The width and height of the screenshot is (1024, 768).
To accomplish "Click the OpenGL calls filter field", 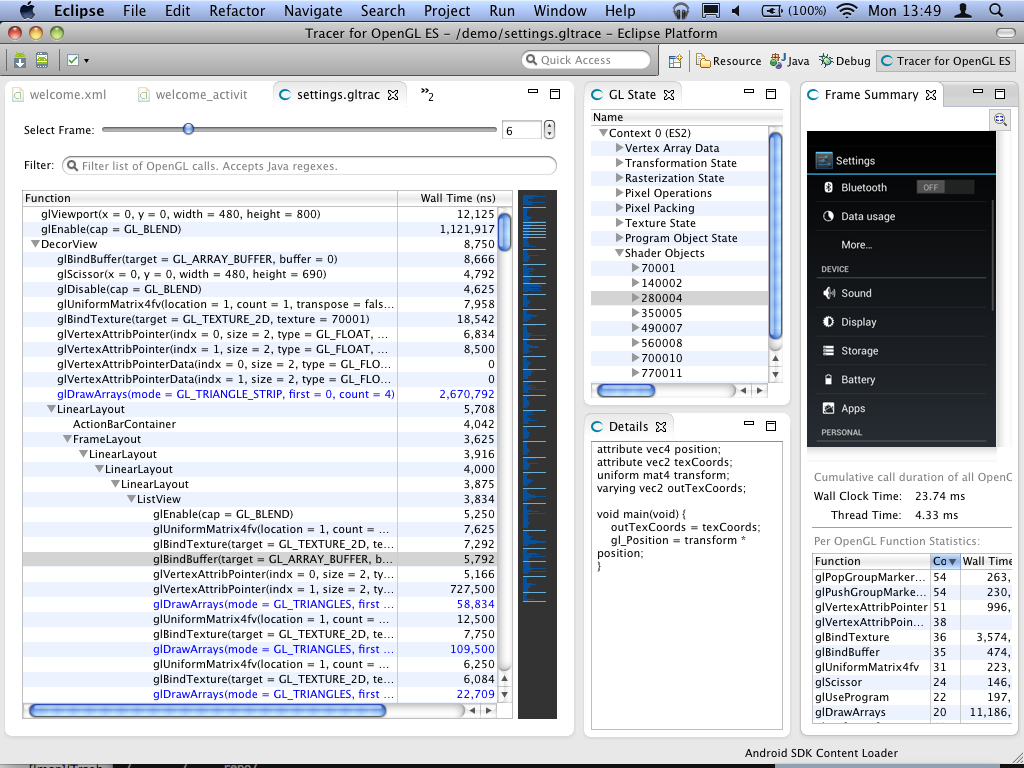I will 310,166.
